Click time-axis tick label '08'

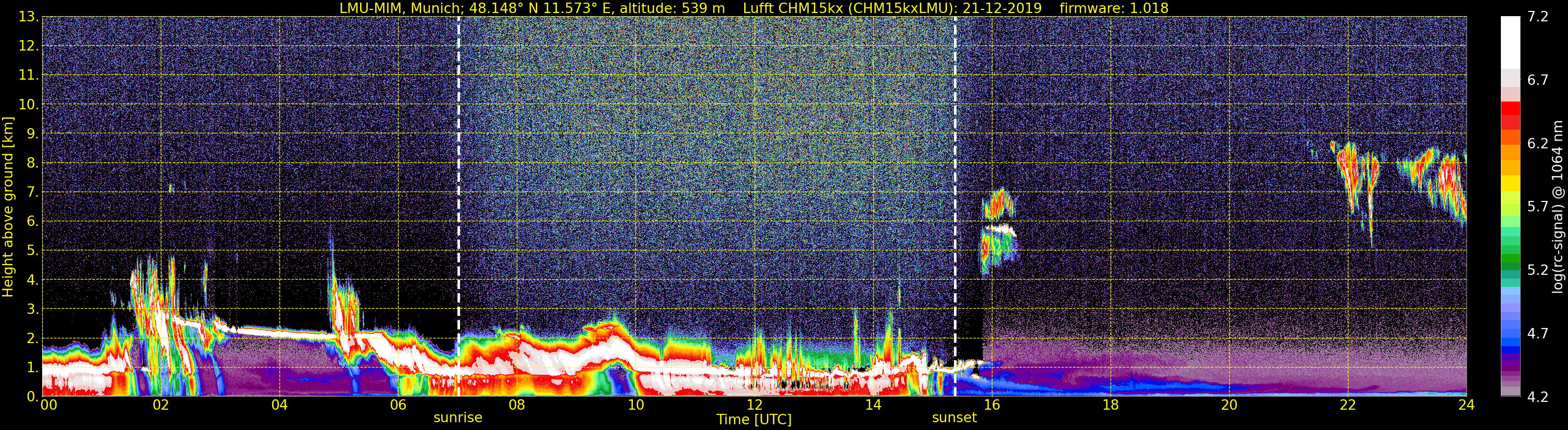(517, 406)
